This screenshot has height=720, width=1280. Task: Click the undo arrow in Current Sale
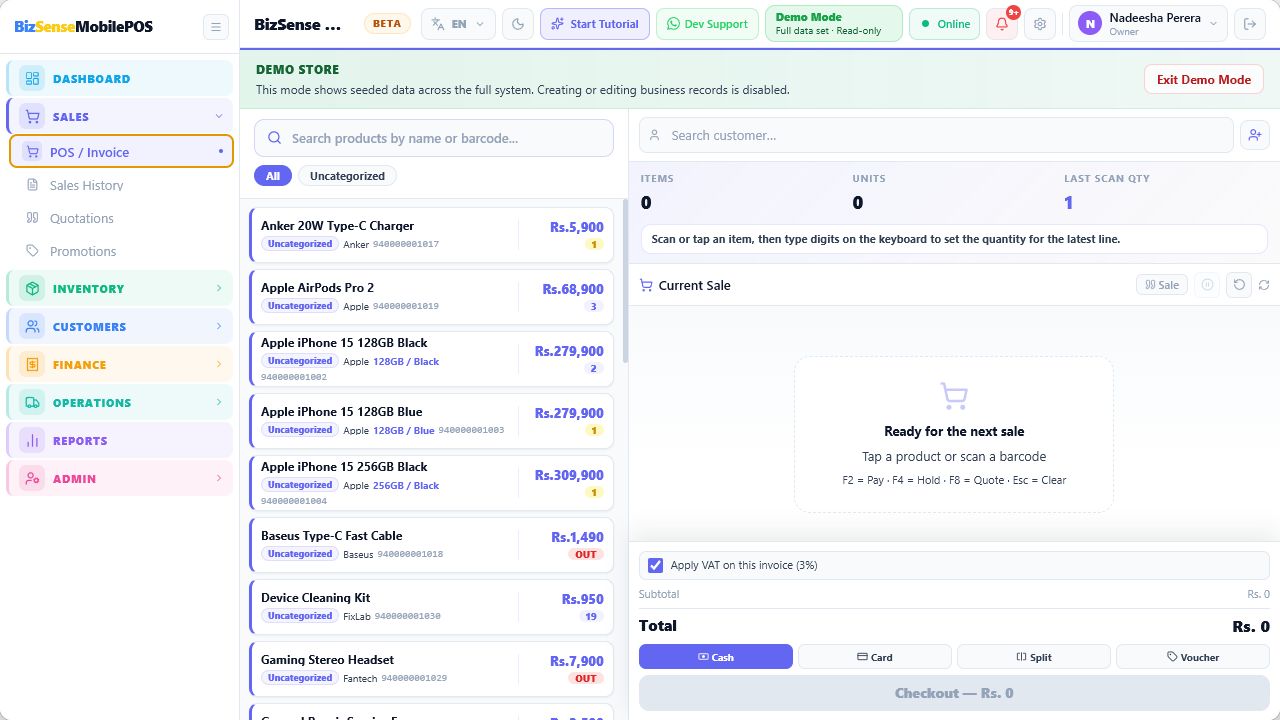click(x=1239, y=285)
